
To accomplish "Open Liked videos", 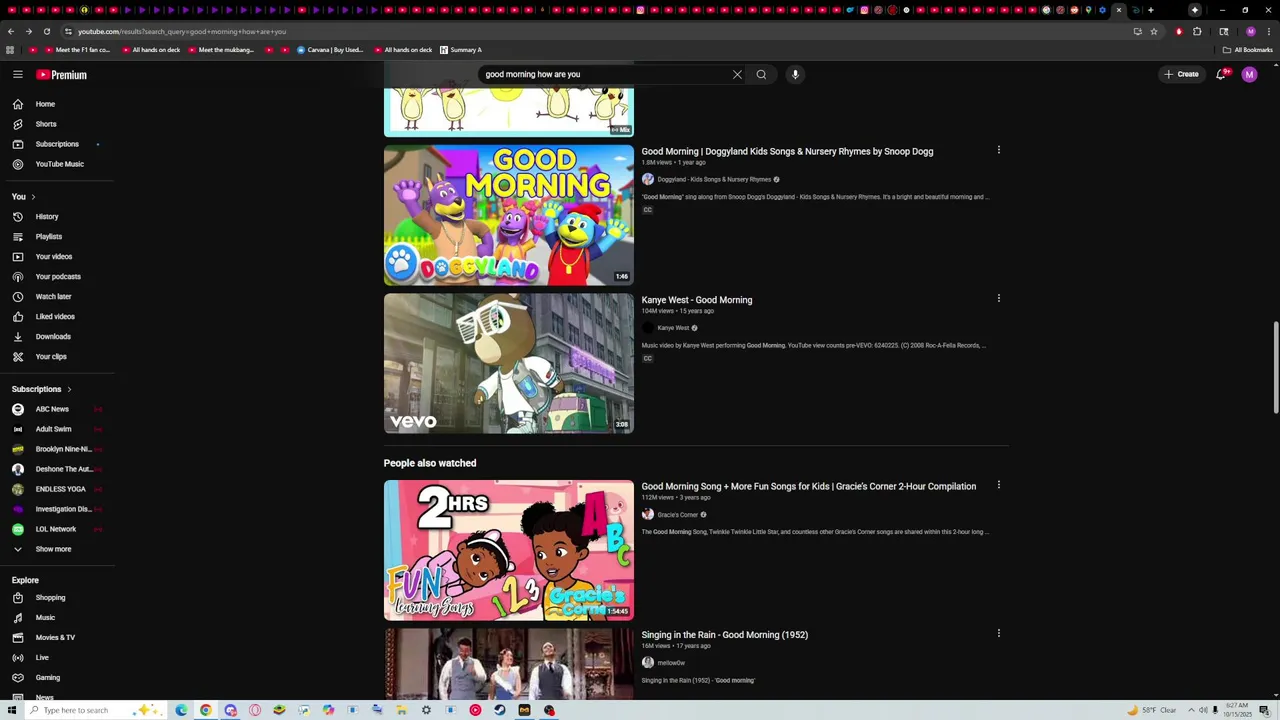I will coord(56,317).
